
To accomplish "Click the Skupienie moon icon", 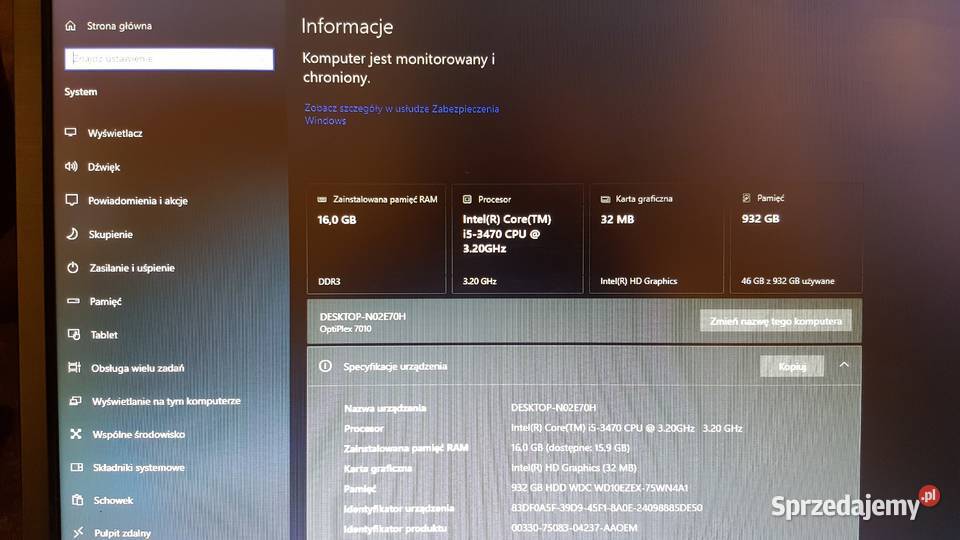I will pos(72,233).
